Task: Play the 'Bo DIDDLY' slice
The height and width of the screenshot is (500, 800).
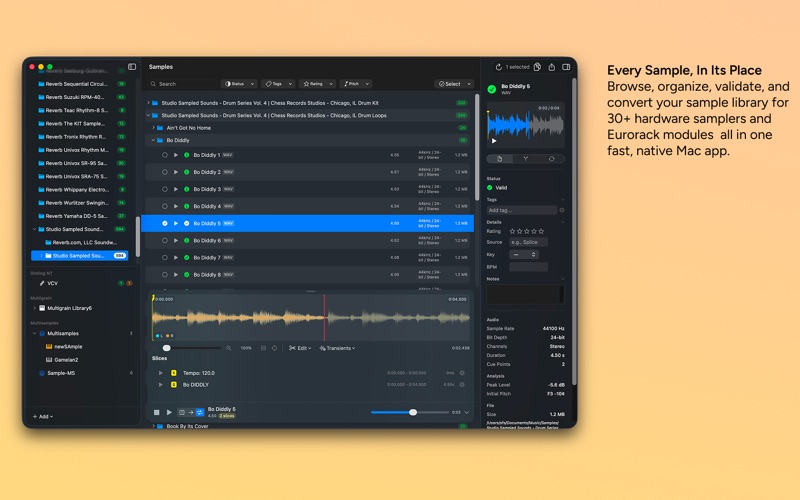Action: point(161,385)
